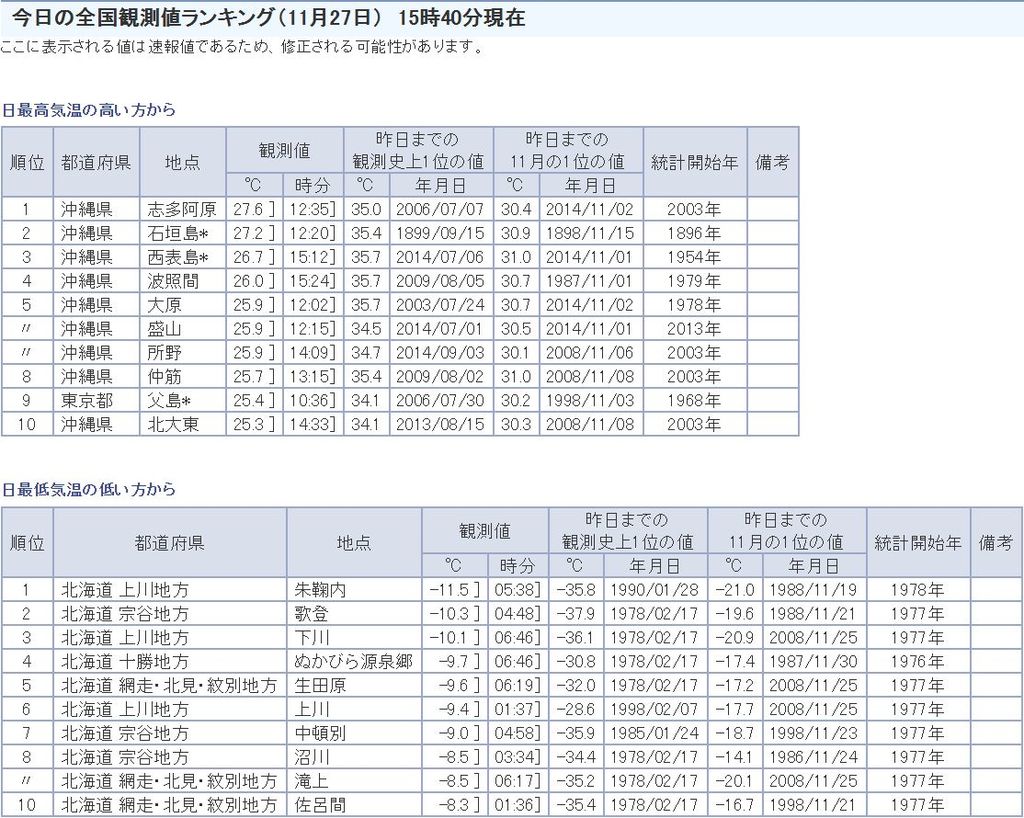Click the 父島* station cell
The image size is (1024, 818).
point(183,400)
